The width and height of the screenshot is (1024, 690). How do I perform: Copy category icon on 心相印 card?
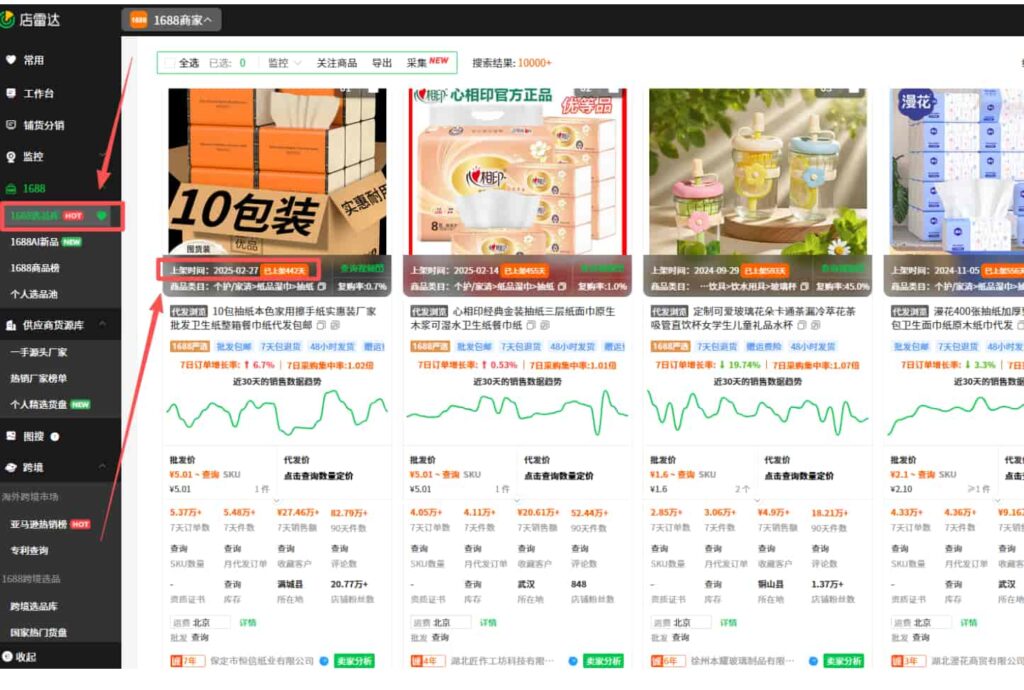(x=562, y=287)
